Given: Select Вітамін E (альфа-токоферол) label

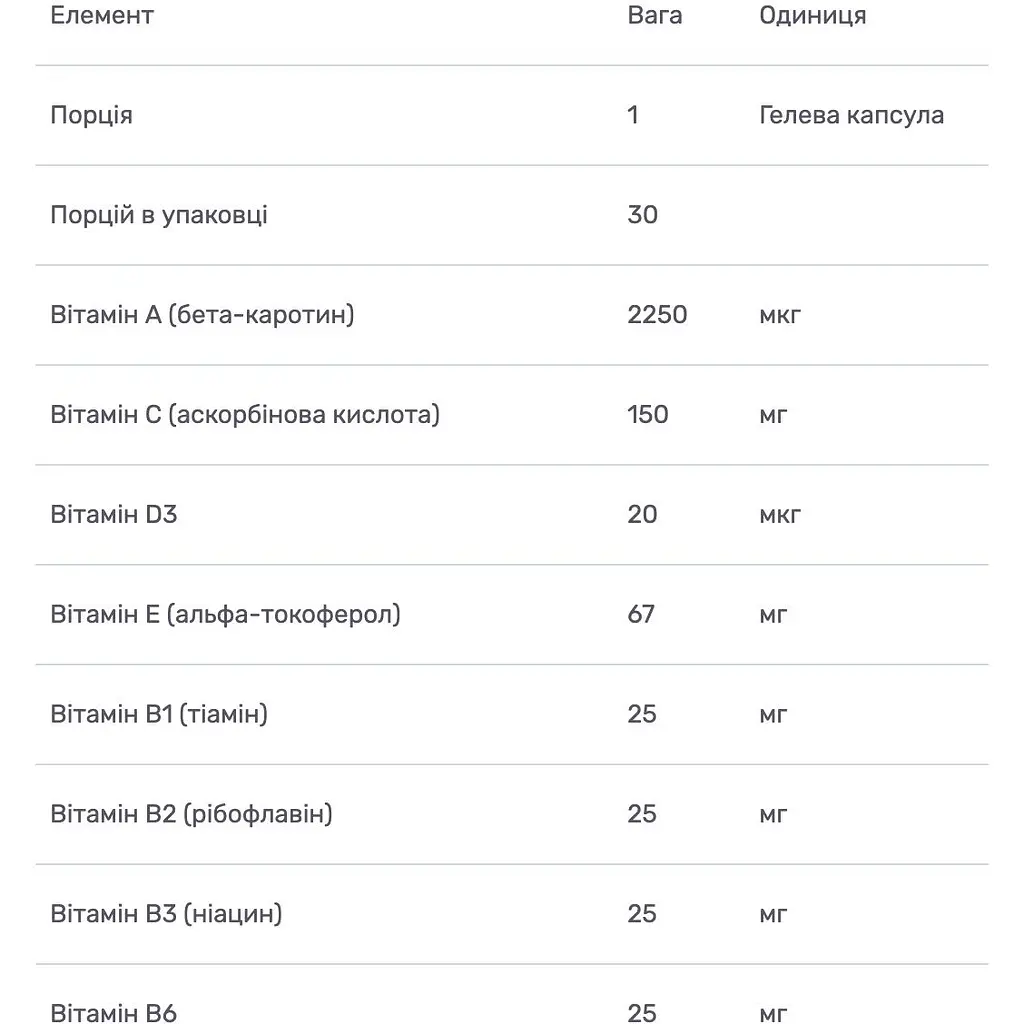Looking at the screenshot, I should tap(225, 615).
